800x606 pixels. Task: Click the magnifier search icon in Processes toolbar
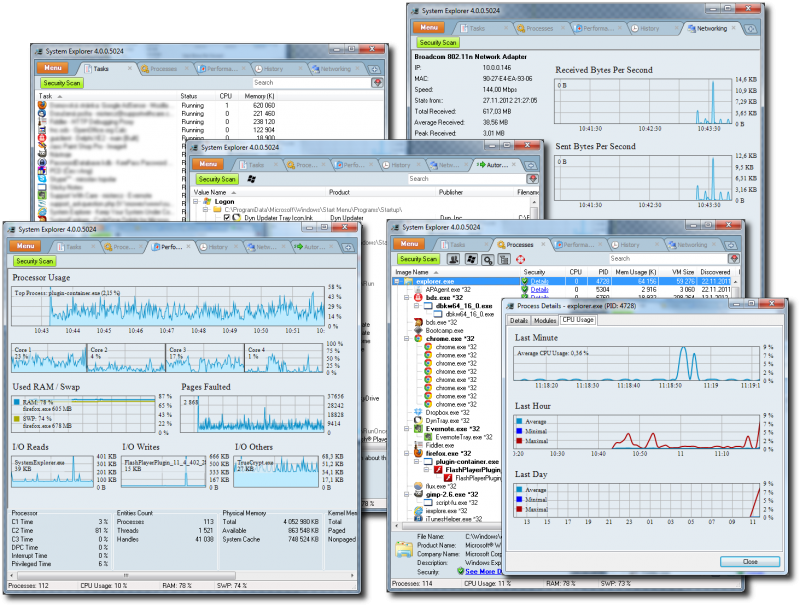point(488,259)
